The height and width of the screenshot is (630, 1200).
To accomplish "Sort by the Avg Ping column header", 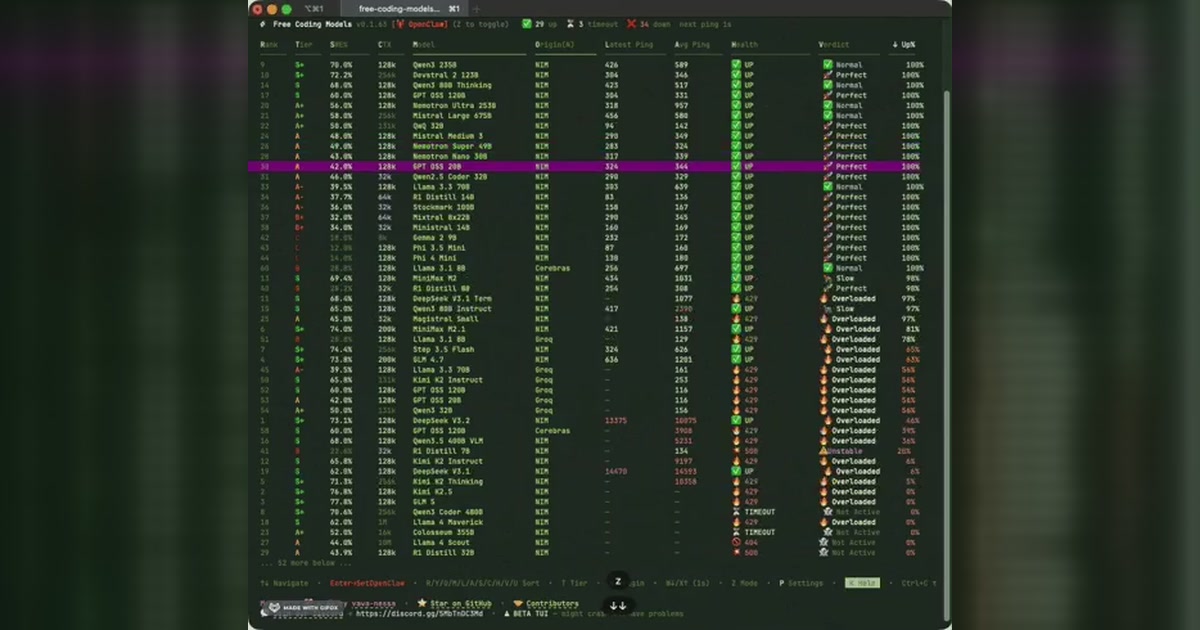I will (692, 44).
